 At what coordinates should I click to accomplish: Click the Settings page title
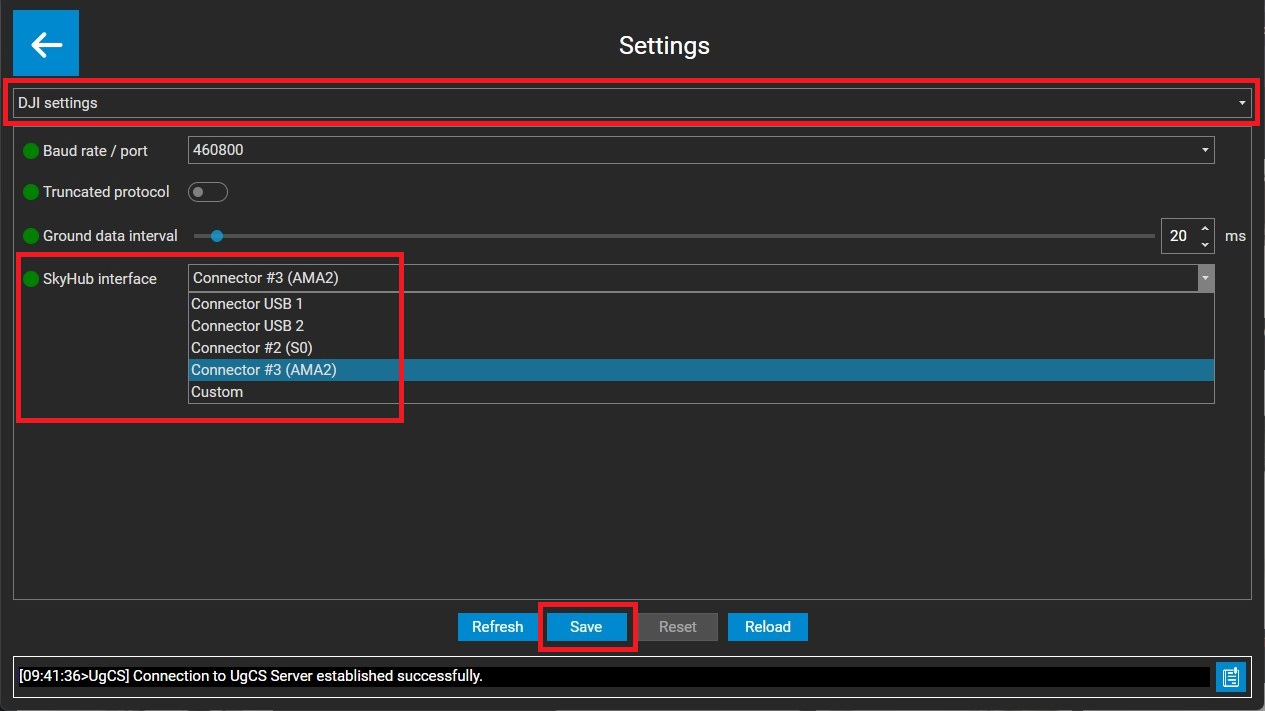[x=664, y=46]
